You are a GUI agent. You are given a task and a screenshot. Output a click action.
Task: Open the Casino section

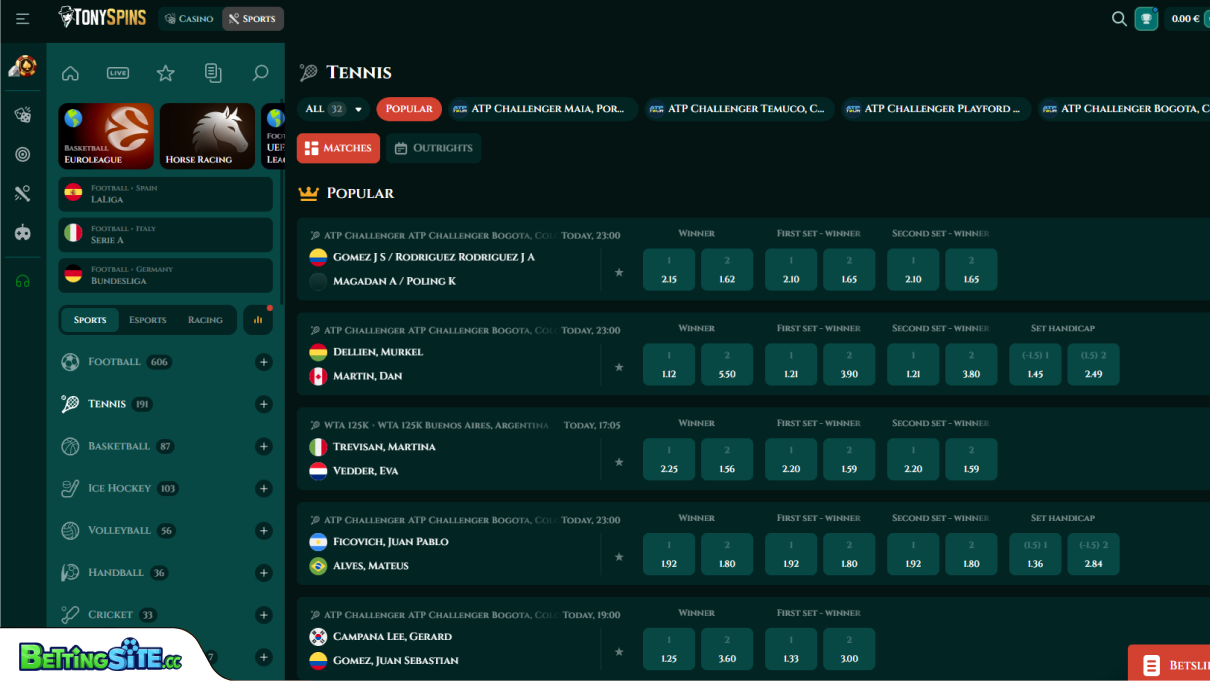point(188,18)
